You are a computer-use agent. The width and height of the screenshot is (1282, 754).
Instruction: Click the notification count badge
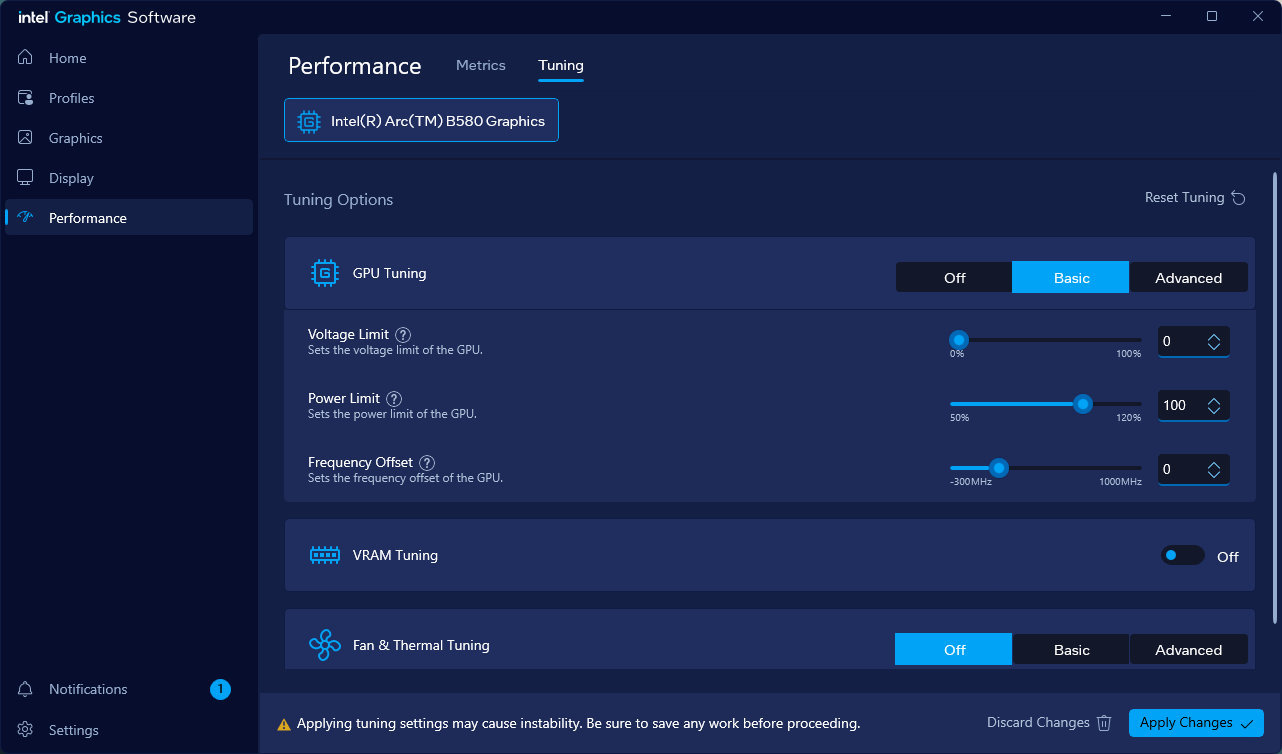220,689
